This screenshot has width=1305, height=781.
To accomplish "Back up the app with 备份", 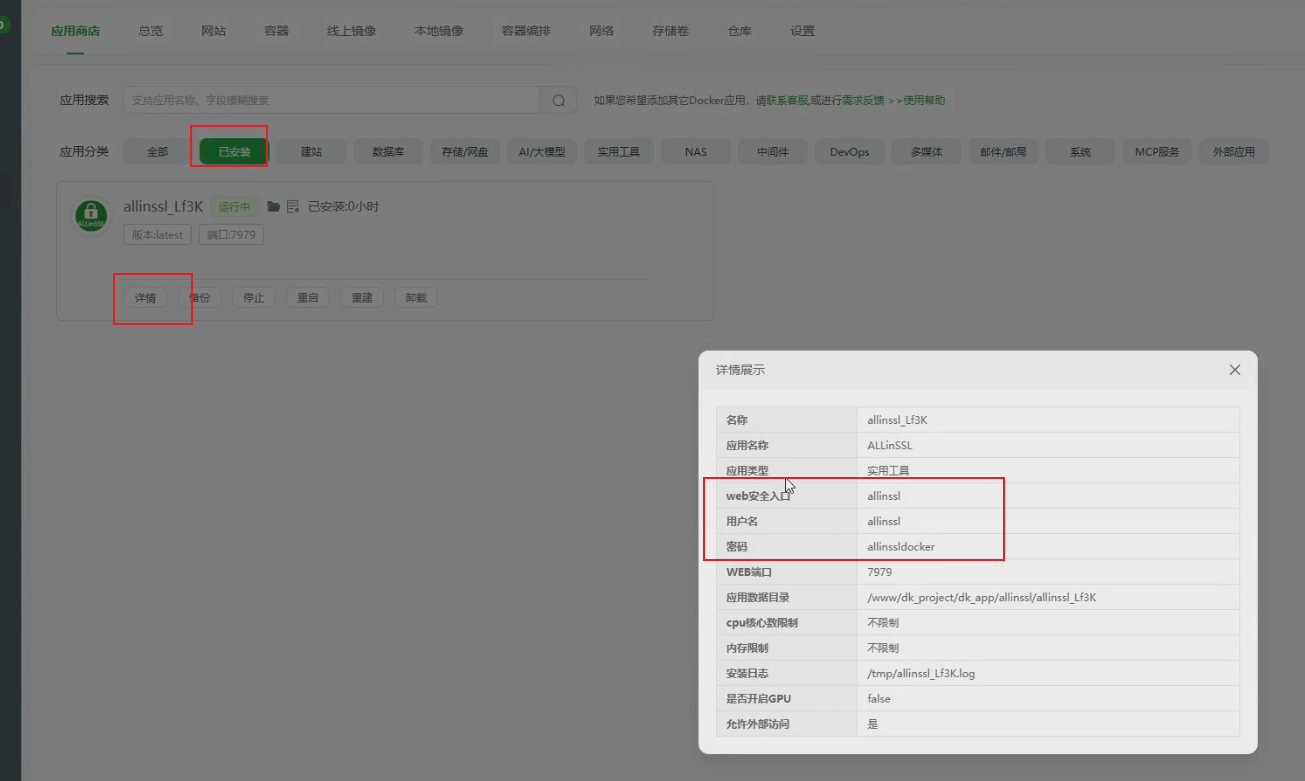I will coord(200,297).
